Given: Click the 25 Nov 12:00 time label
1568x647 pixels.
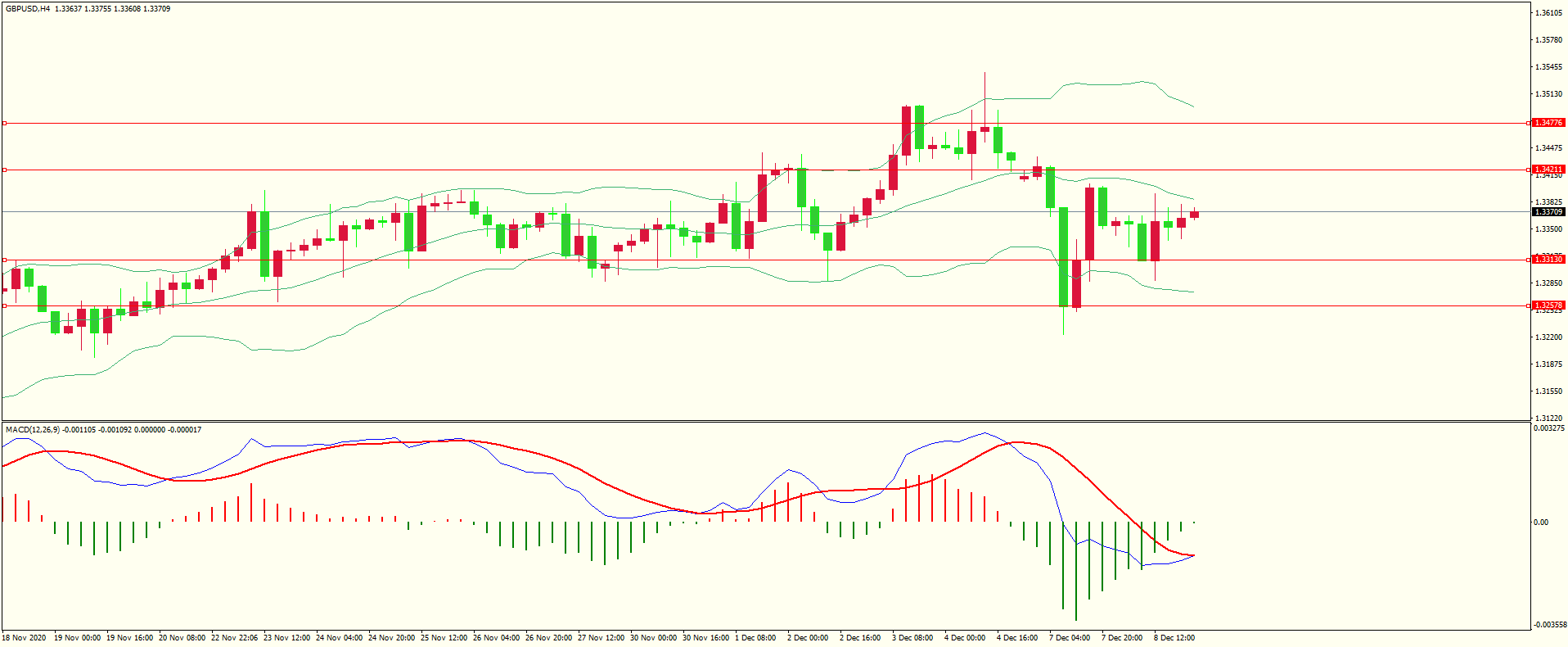Looking at the screenshot, I should (444, 638).
